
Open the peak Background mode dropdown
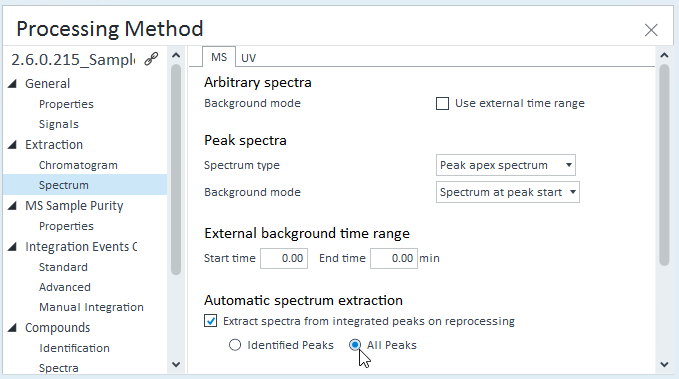click(508, 192)
